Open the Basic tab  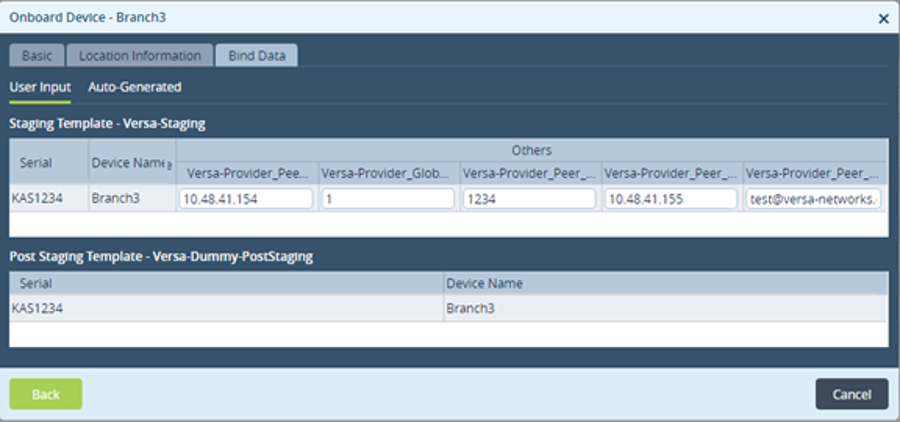tap(37, 56)
